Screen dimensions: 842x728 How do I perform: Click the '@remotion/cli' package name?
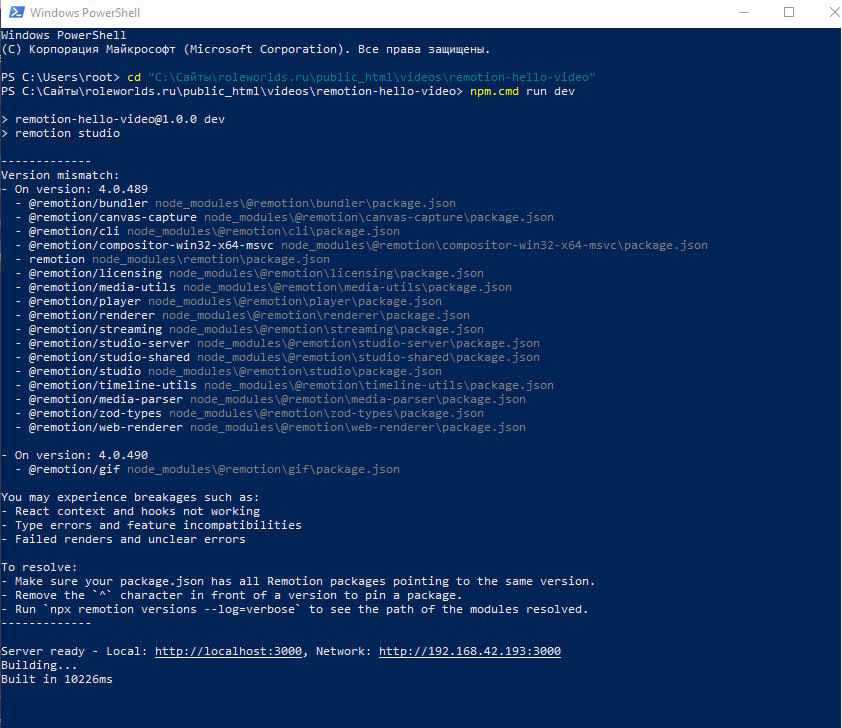(74, 231)
